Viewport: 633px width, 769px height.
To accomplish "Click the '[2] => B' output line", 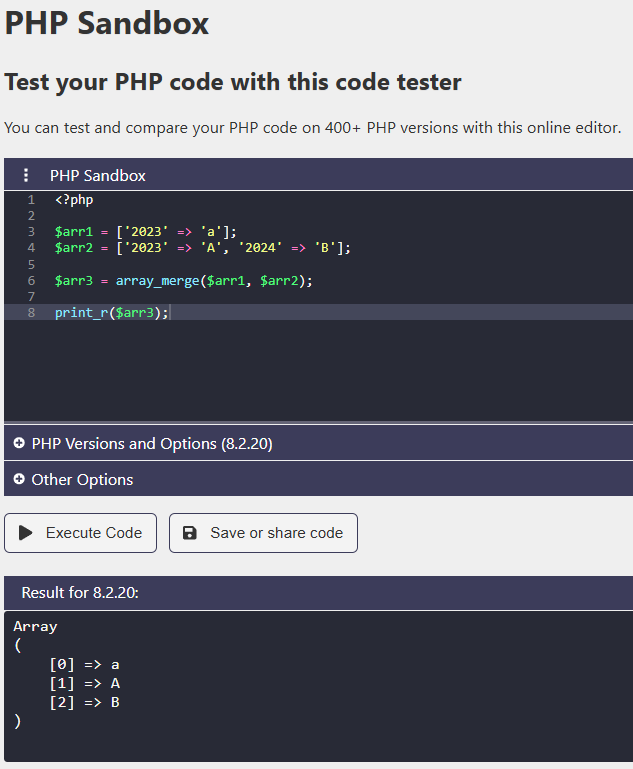I will [84, 702].
